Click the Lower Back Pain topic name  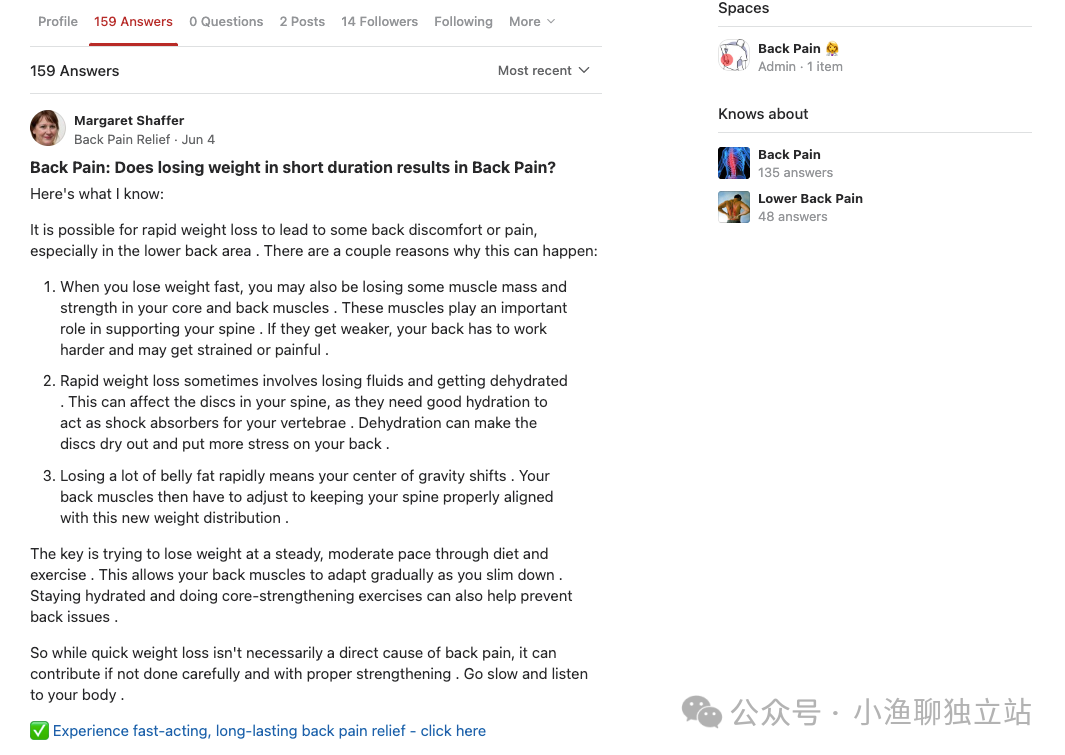810,199
